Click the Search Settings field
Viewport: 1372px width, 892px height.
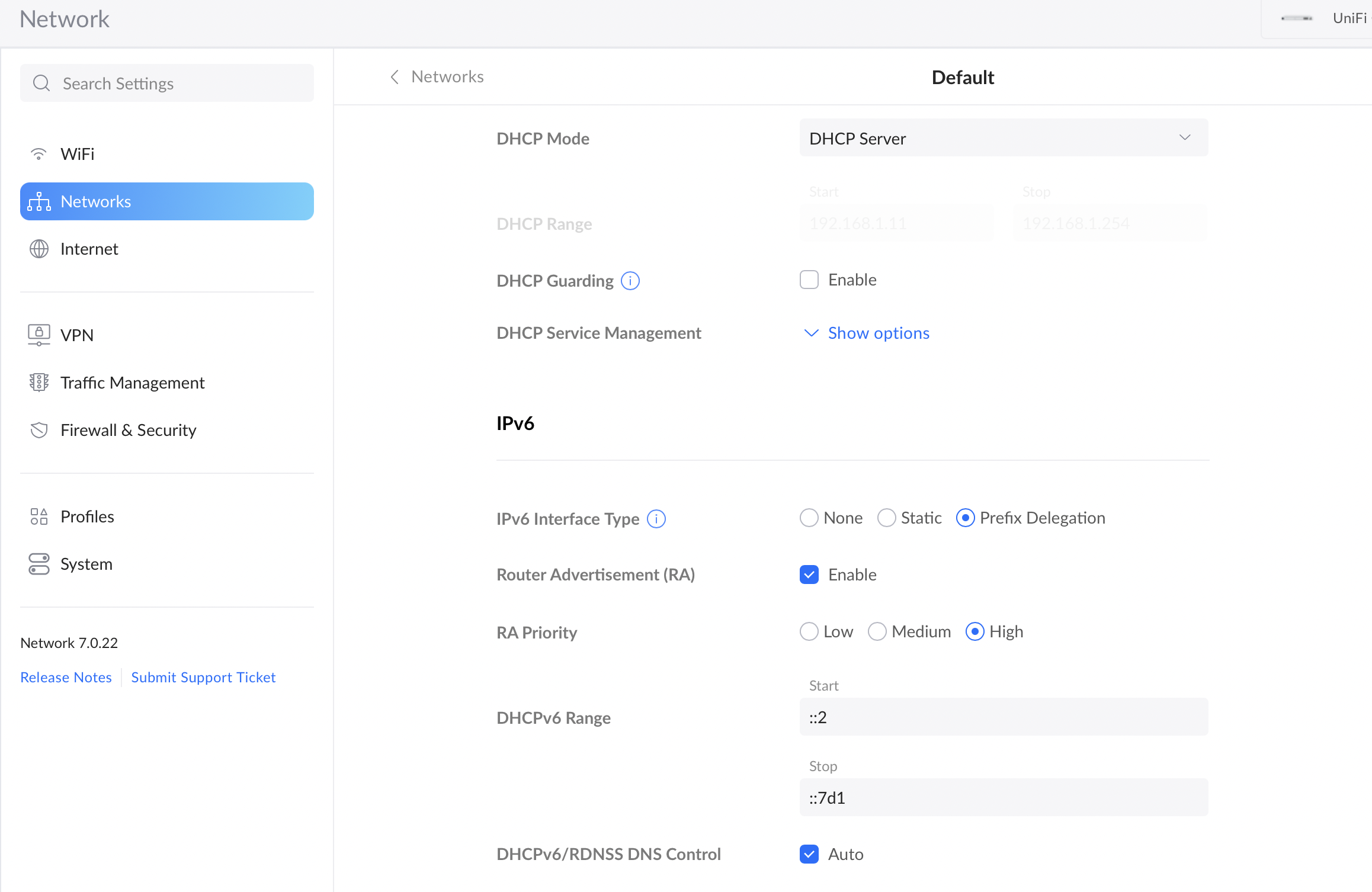167,84
